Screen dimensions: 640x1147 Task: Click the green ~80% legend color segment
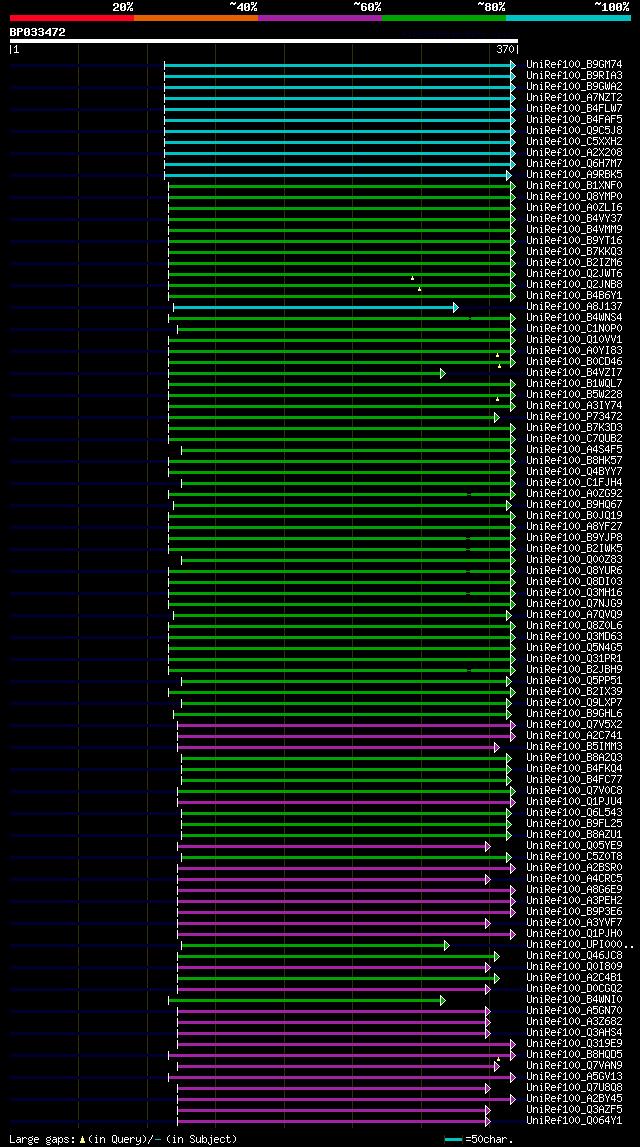pos(444,18)
